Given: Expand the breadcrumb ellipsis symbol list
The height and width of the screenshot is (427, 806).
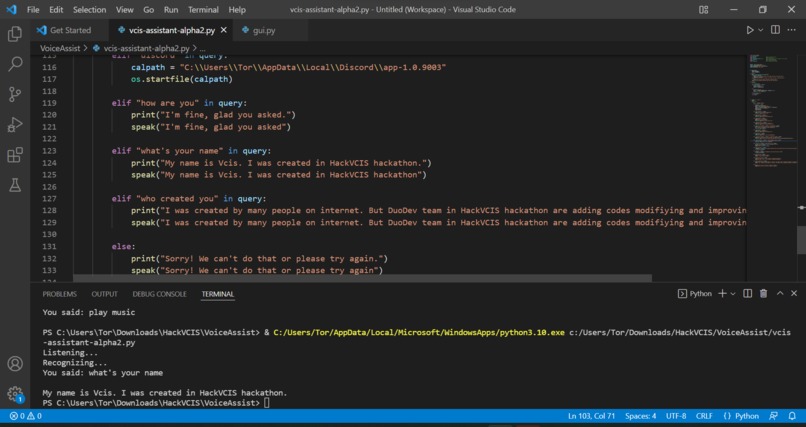Looking at the screenshot, I should [x=202, y=48].
